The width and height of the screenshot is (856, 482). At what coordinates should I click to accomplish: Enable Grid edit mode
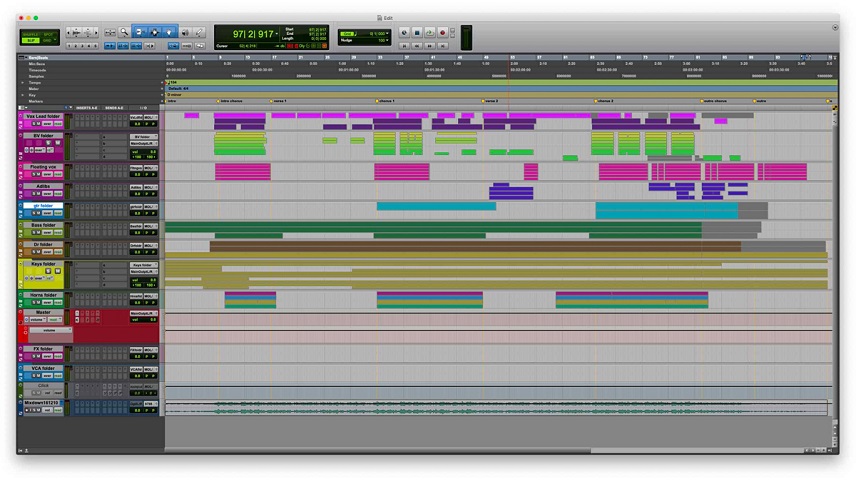49,40
